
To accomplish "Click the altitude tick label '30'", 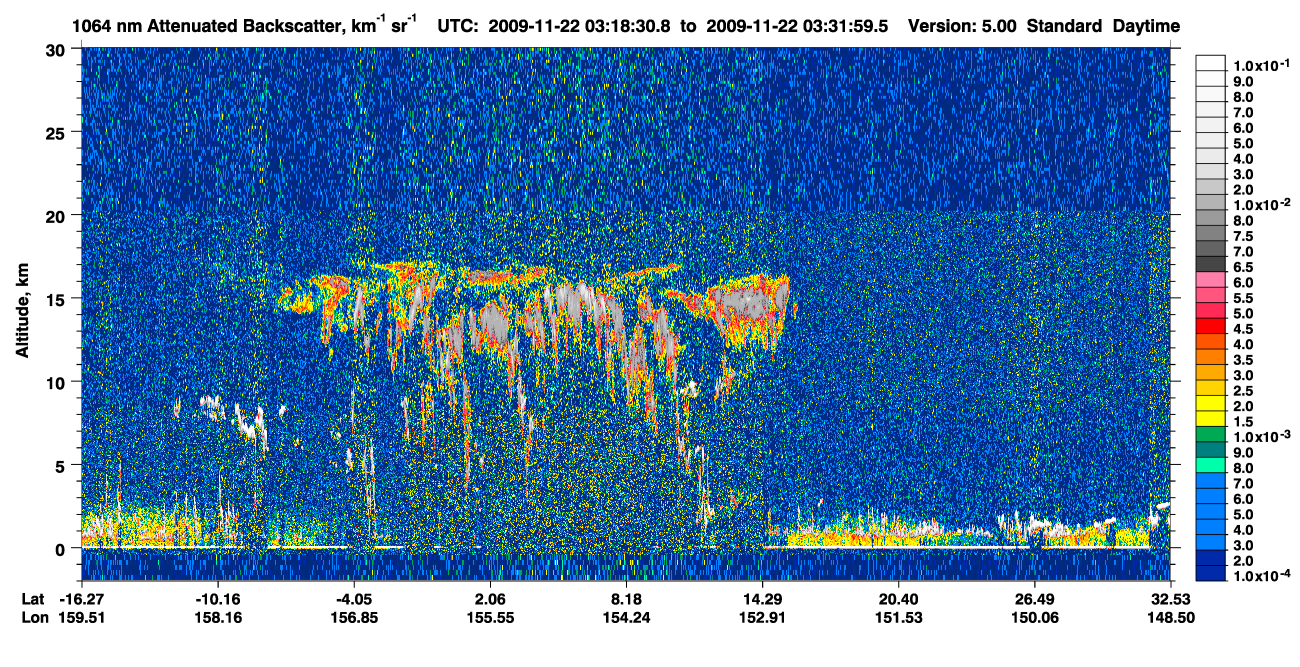I will point(59,50).
